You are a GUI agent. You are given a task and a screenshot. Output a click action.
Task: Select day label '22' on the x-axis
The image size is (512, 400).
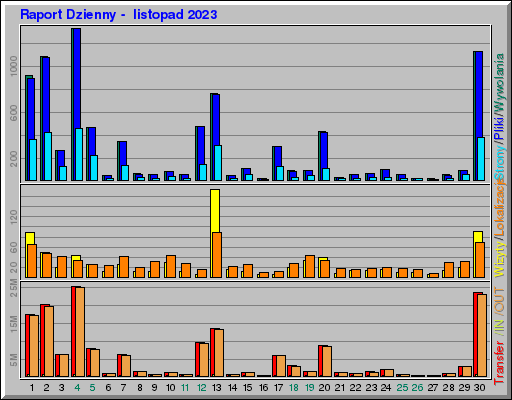coord(355,388)
